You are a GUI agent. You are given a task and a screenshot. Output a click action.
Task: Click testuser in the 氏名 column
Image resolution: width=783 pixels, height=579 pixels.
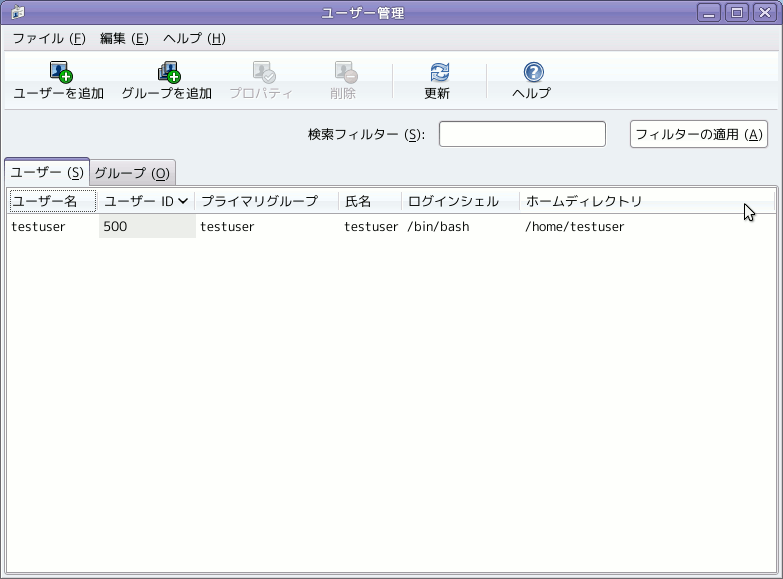pos(371,227)
